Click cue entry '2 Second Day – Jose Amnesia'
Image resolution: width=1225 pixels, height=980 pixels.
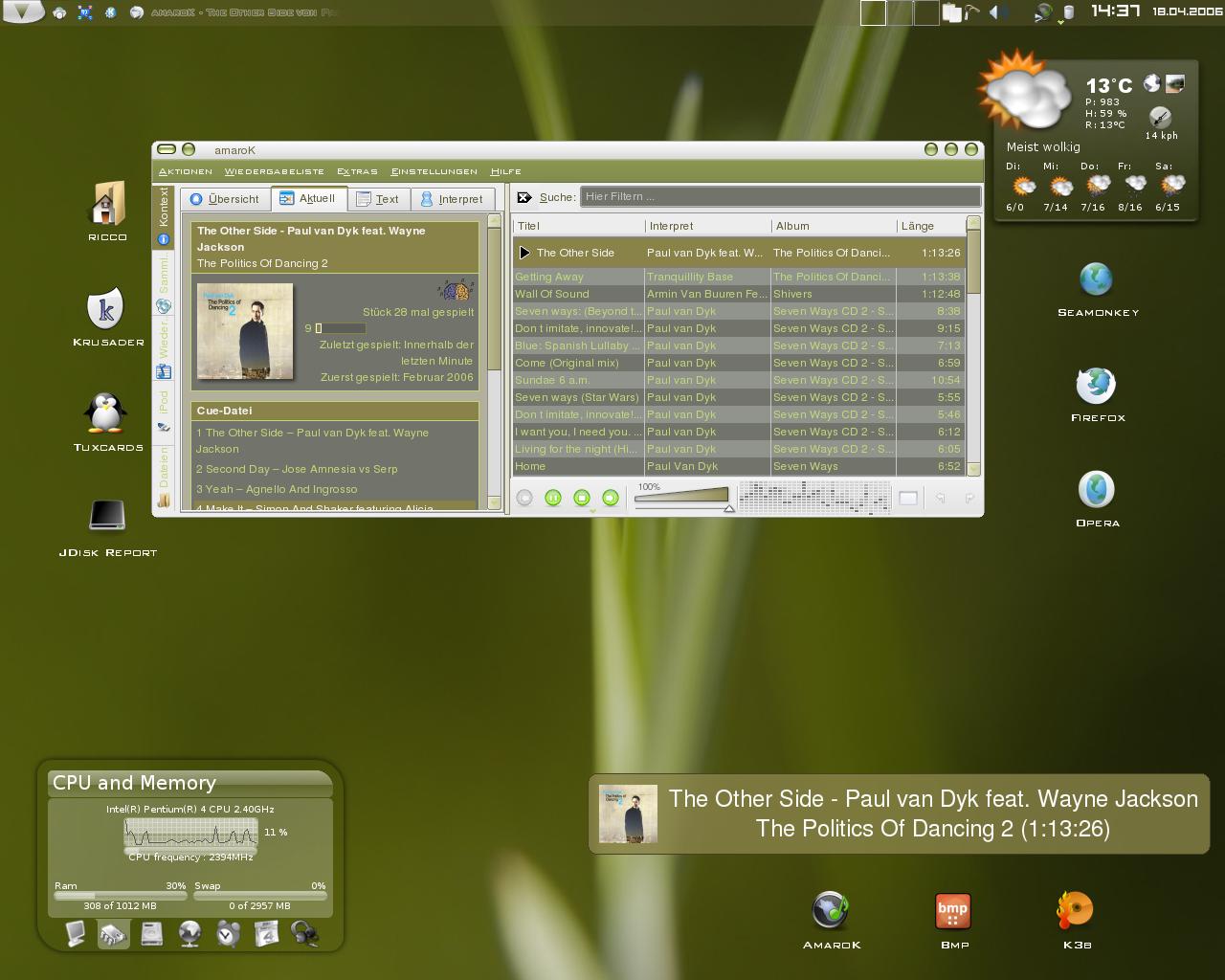coord(297,469)
